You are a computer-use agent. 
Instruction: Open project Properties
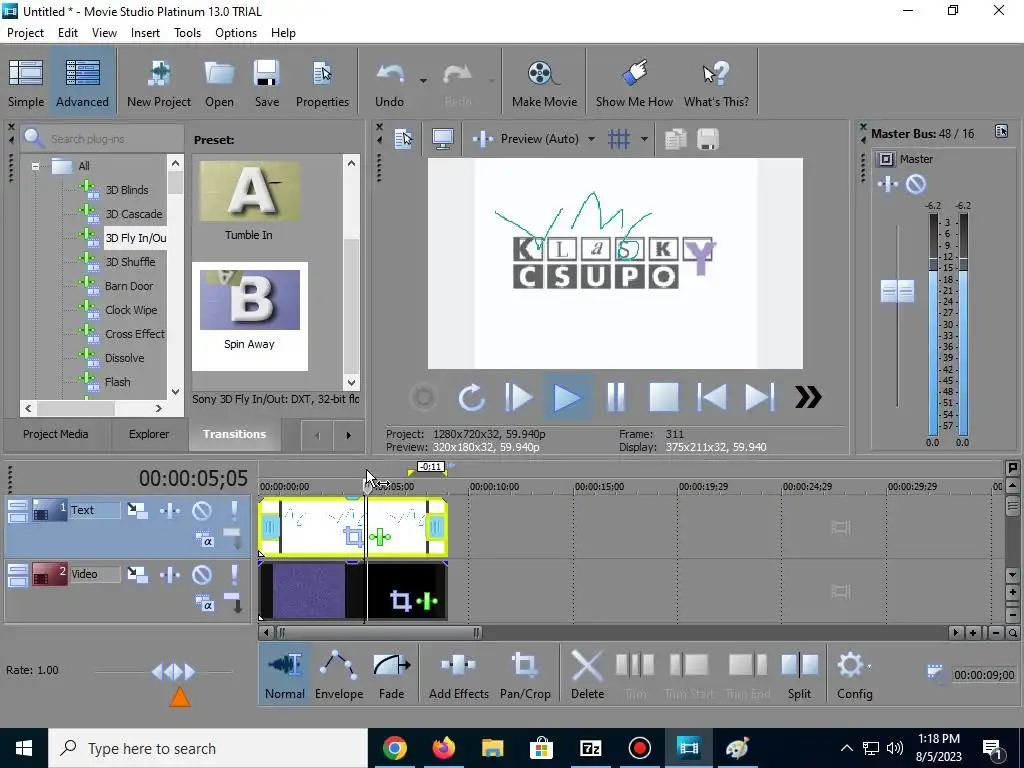click(322, 83)
